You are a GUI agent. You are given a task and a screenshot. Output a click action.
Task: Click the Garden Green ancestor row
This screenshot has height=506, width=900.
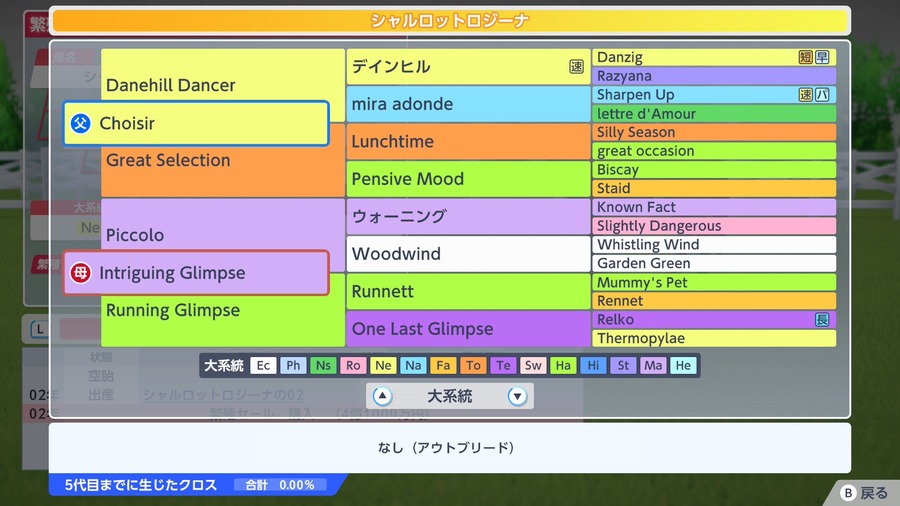coord(714,263)
